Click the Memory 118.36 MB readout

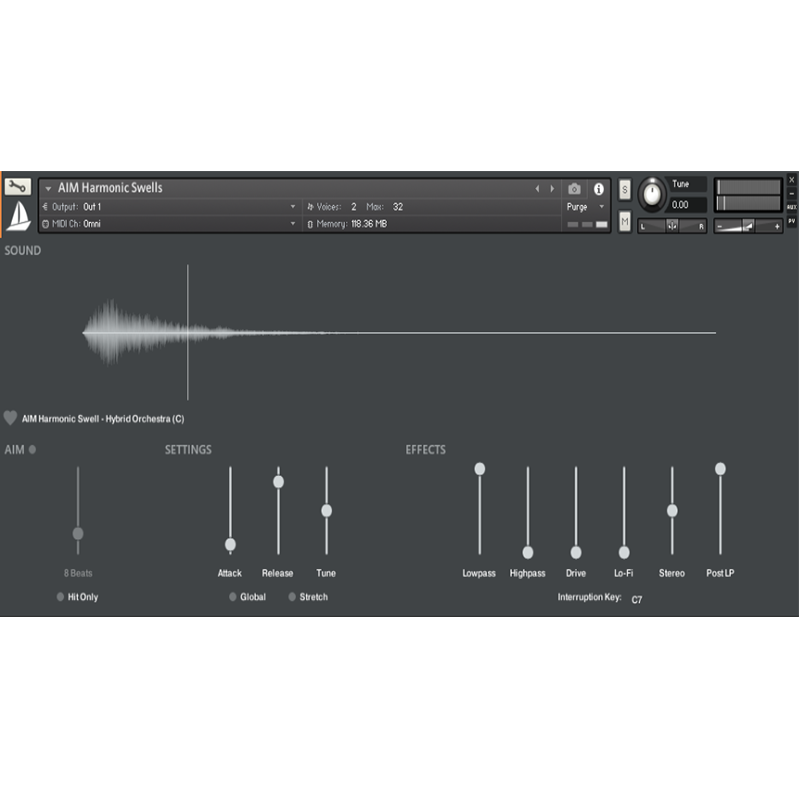347,224
